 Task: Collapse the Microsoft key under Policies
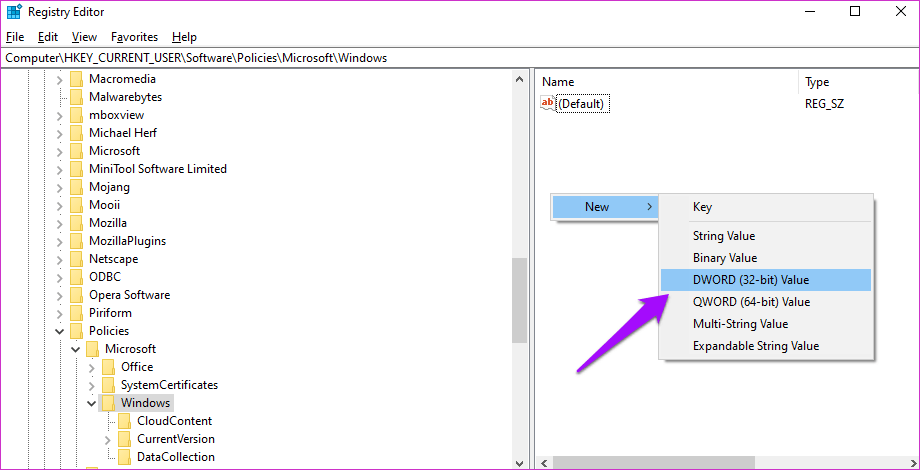(76, 349)
